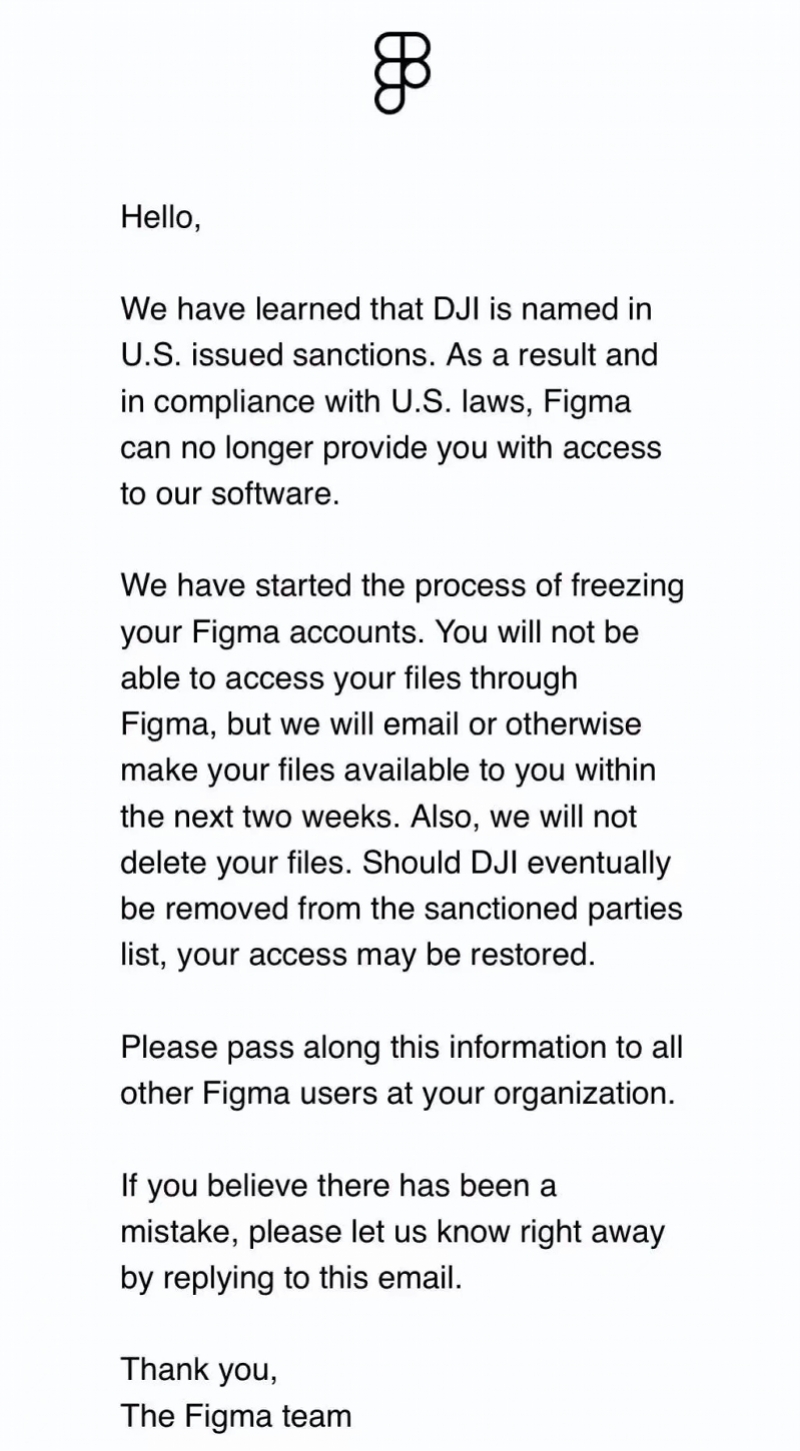Image resolution: width=800 pixels, height=1451 pixels.
Task: Click the "Hello," greeting line
Action: point(161,217)
